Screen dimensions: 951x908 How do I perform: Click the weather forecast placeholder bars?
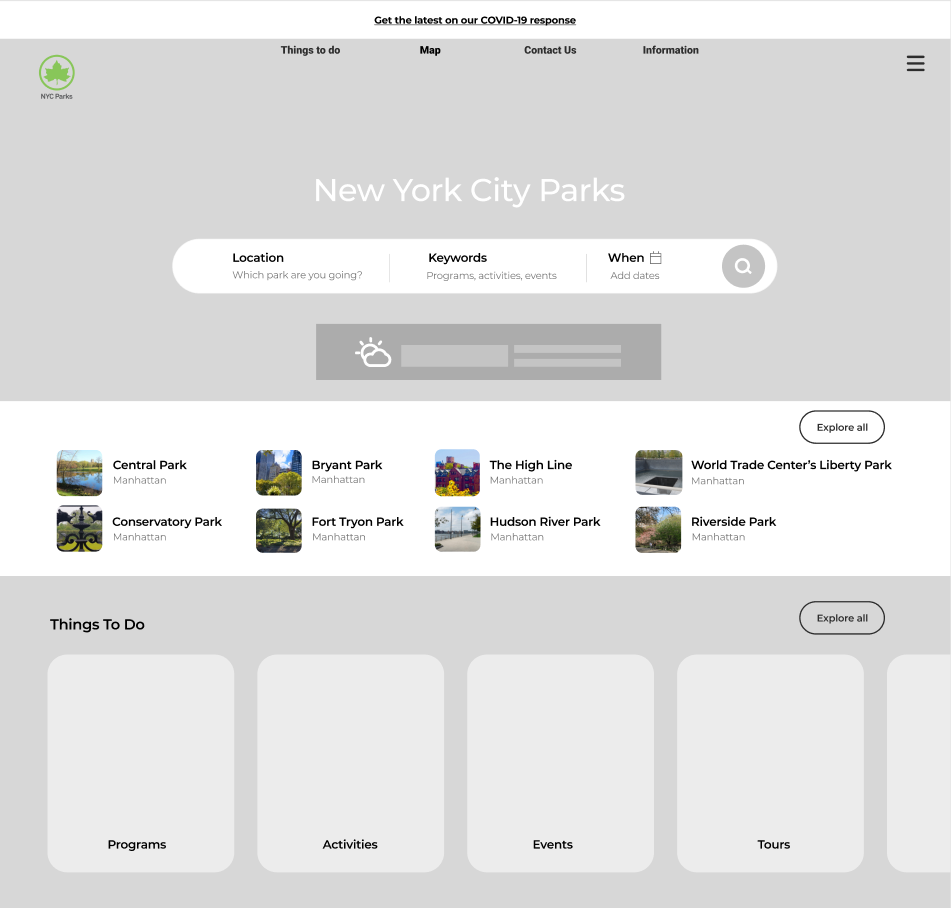pyautogui.click(x=511, y=355)
